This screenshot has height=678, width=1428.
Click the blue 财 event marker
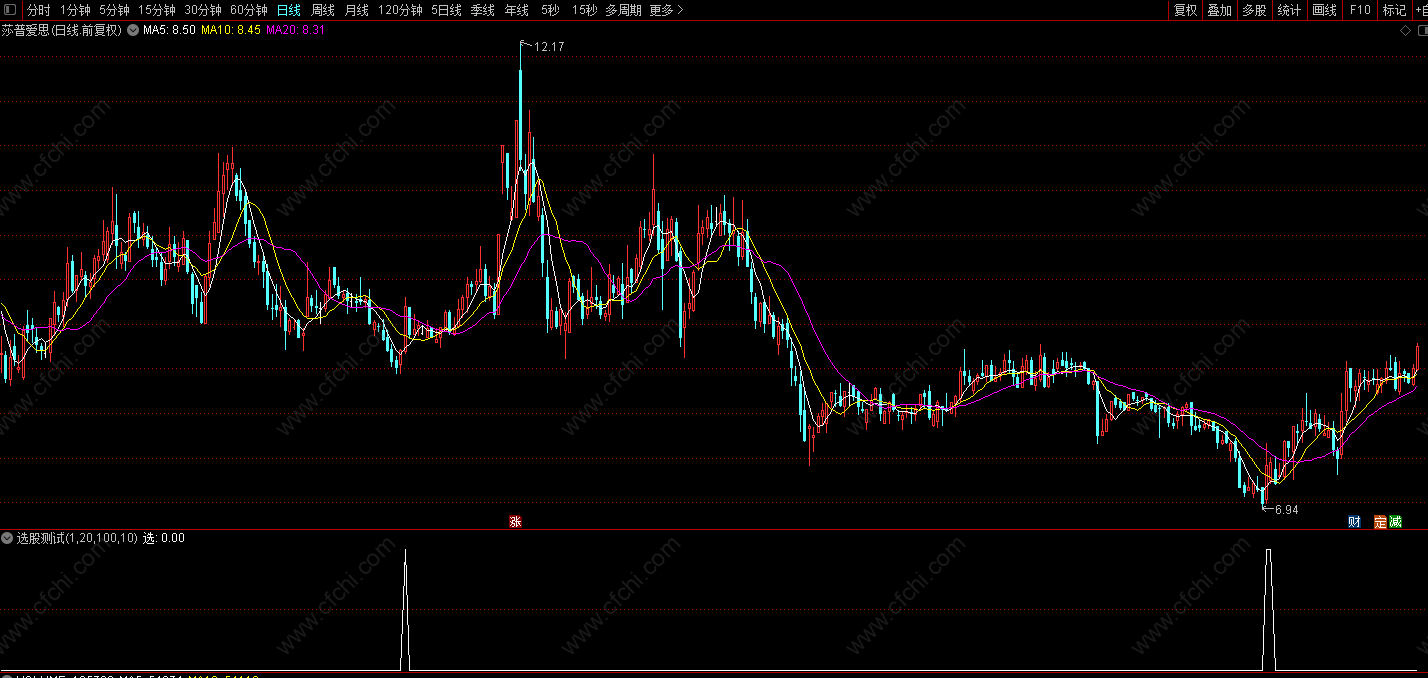(x=1354, y=521)
